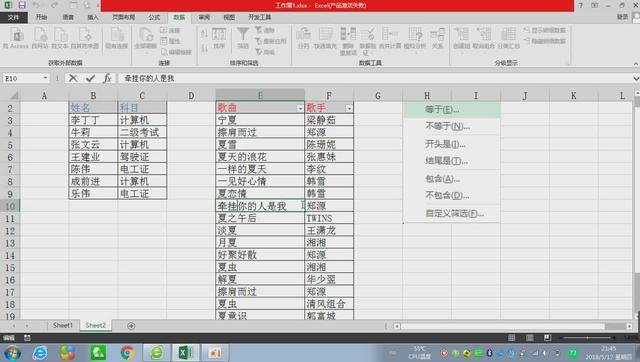The height and width of the screenshot is (362, 640).
Task: Click the Advanced filter (高级) icon
Action: tap(265, 52)
